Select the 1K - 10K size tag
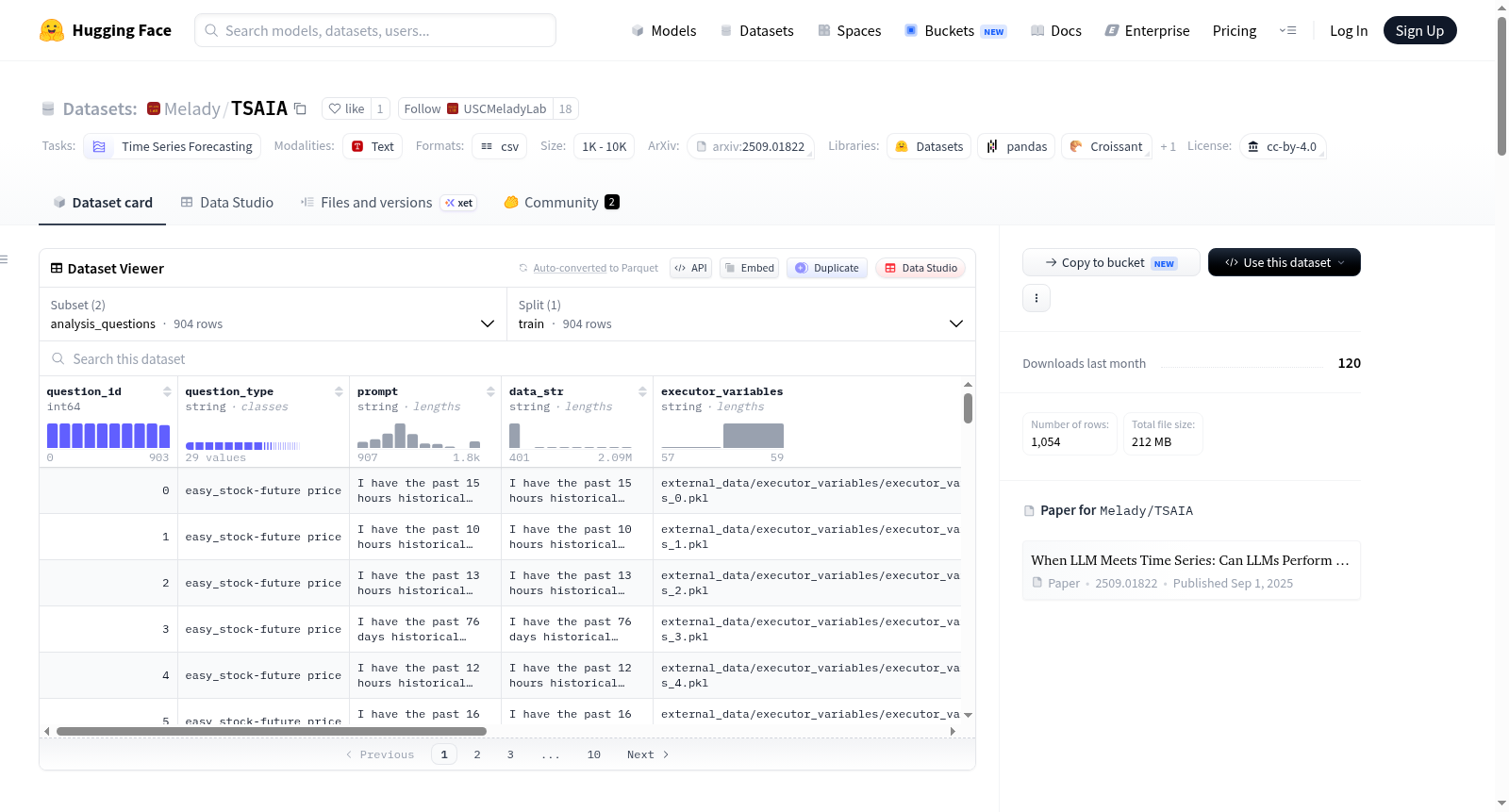 coord(605,146)
